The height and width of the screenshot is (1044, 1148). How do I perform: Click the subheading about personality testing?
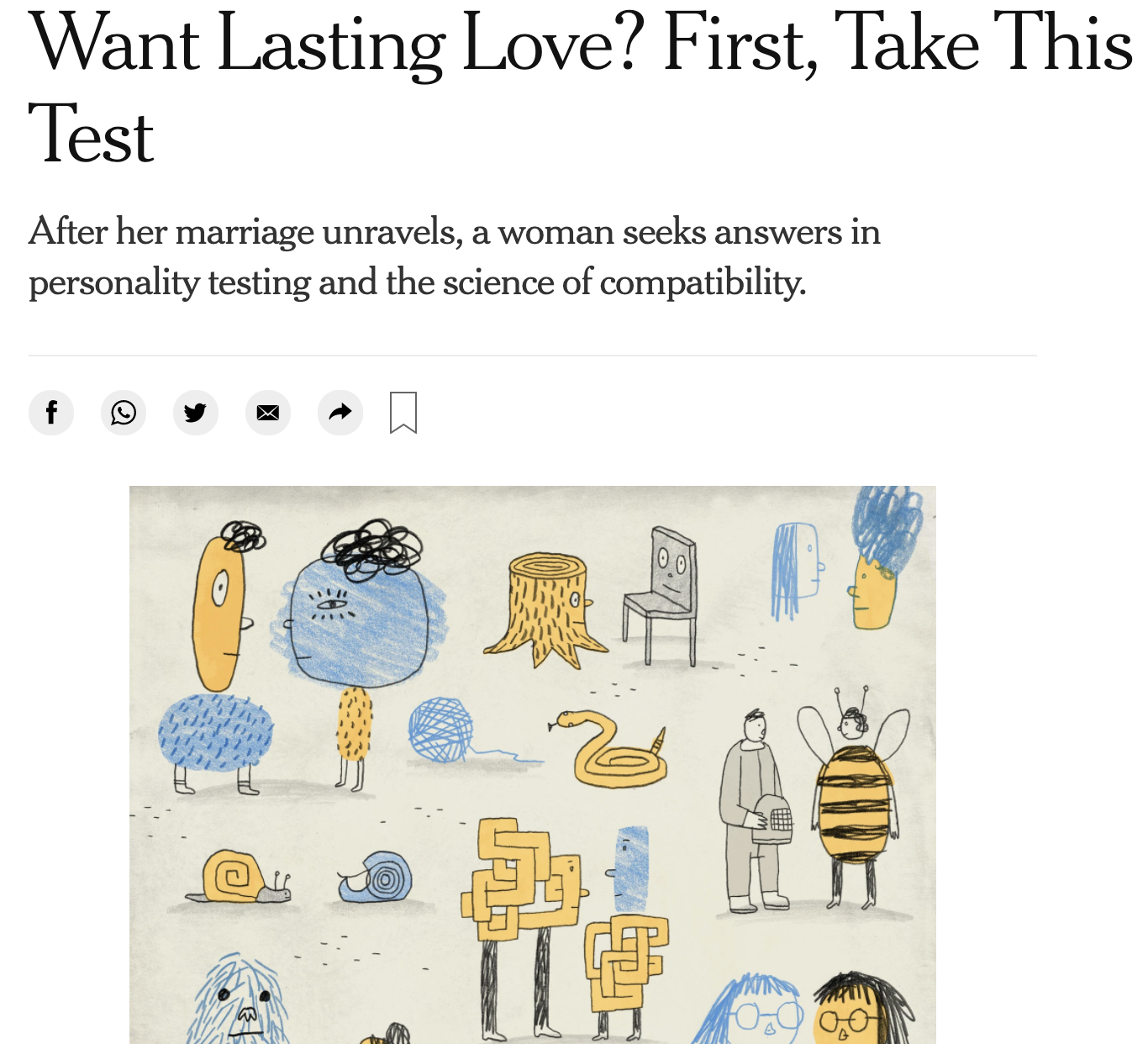(x=455, y=256)
